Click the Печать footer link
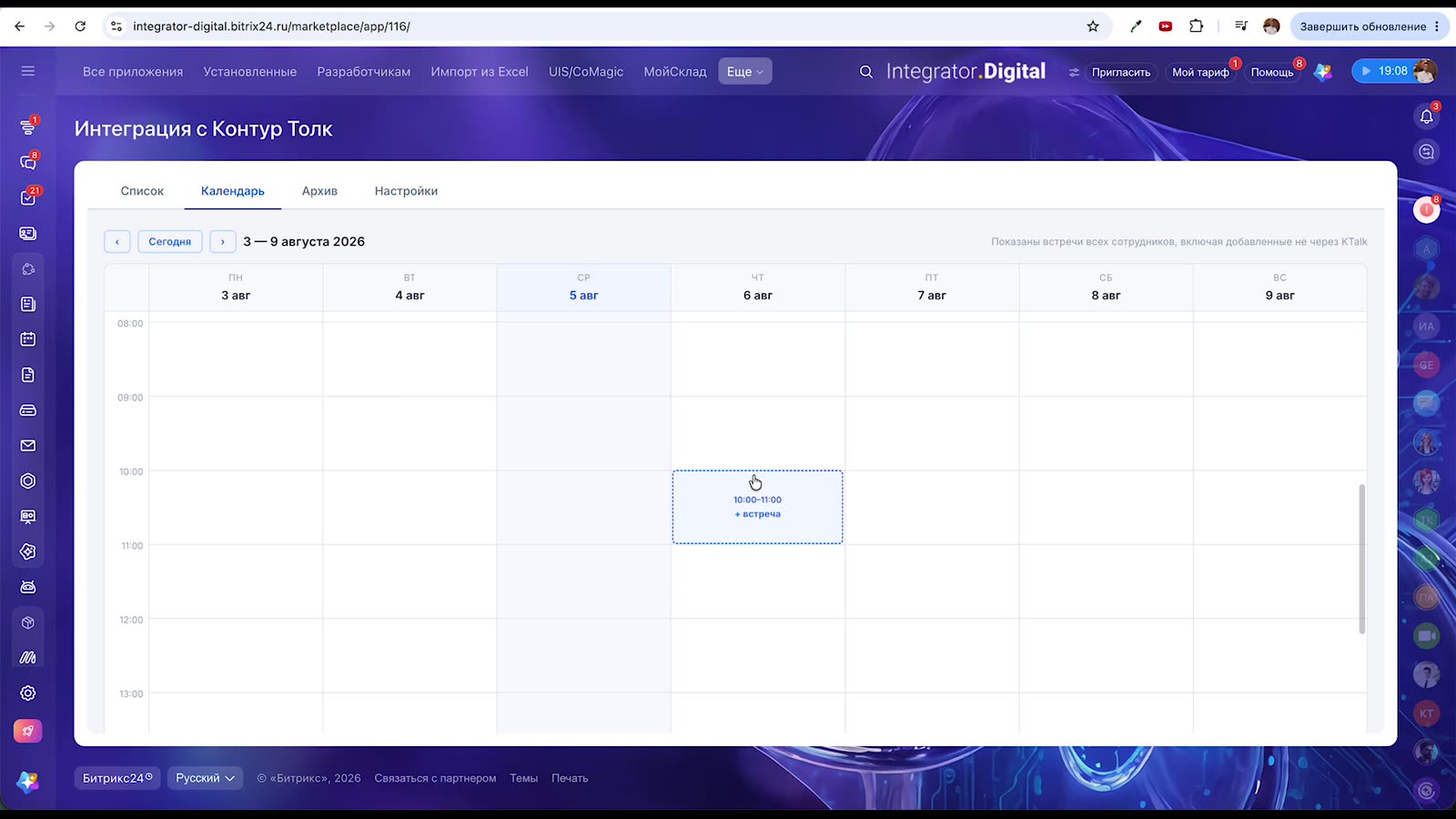The height and width of the screenshot is (819, 1456). point(570,778)
